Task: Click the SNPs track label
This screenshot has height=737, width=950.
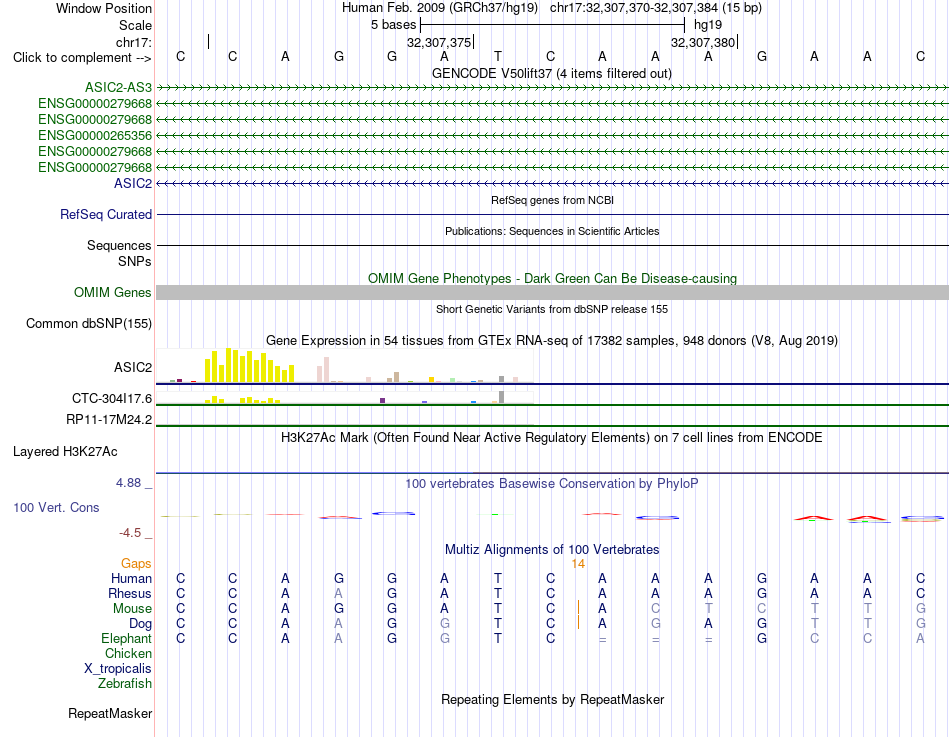Action: 135,261
